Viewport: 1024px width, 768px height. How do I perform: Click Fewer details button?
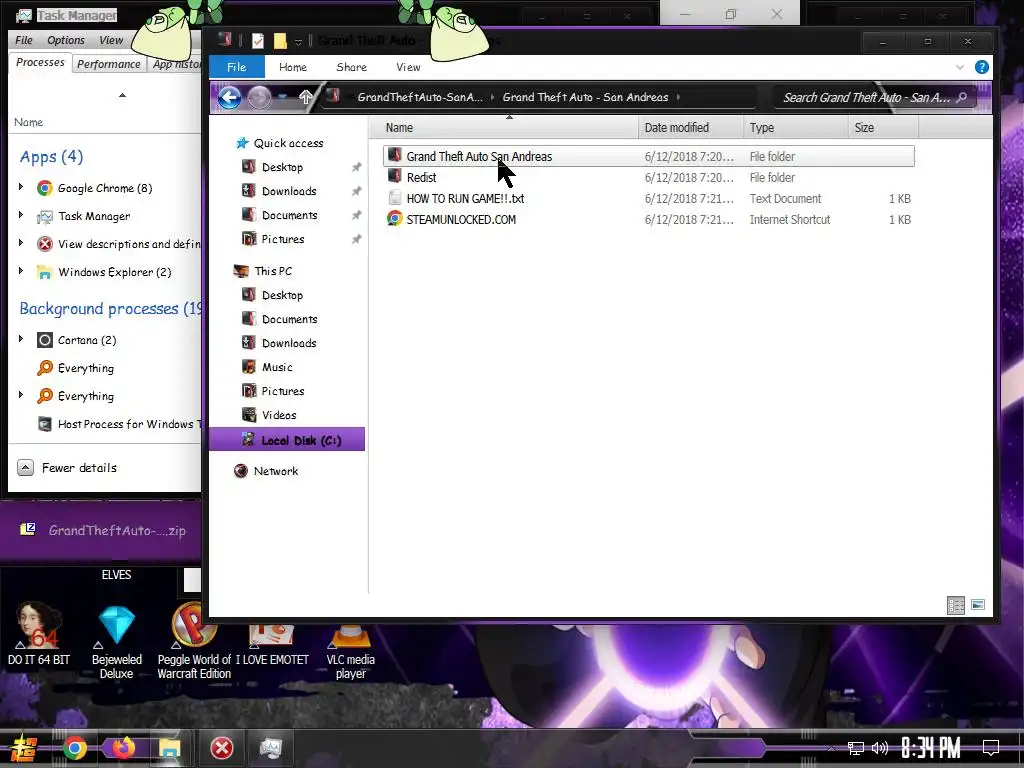tap(67, 468)
